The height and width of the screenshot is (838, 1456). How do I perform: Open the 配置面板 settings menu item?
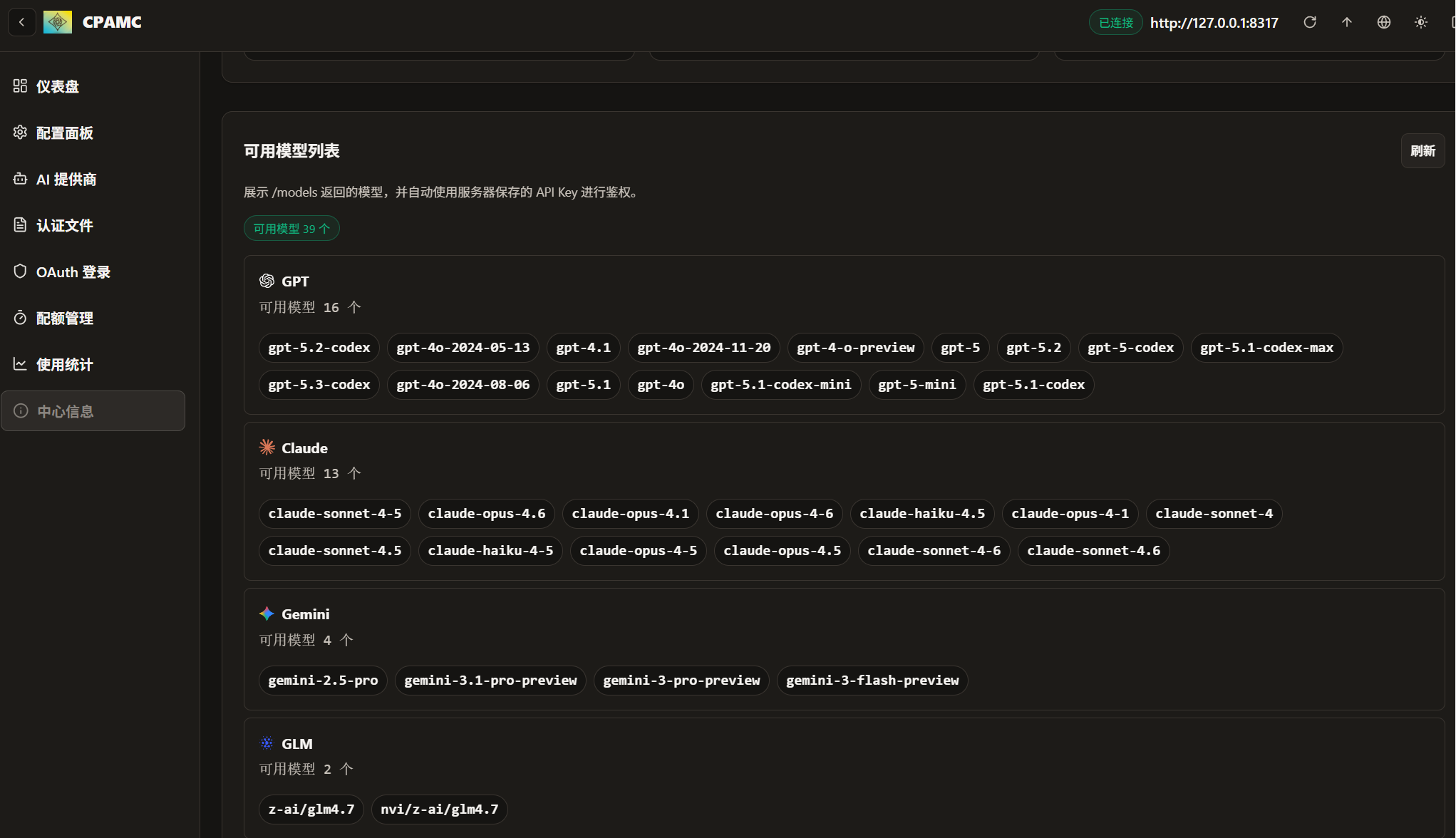coord(64,133)
